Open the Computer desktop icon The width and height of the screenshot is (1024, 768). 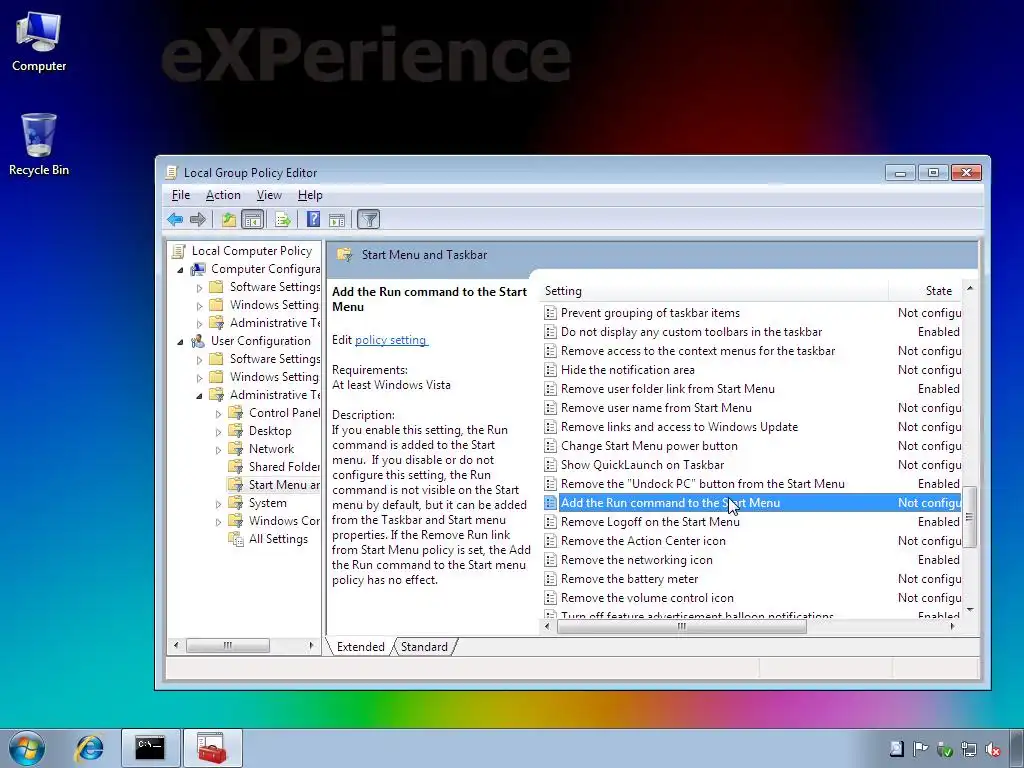point(39,41)
